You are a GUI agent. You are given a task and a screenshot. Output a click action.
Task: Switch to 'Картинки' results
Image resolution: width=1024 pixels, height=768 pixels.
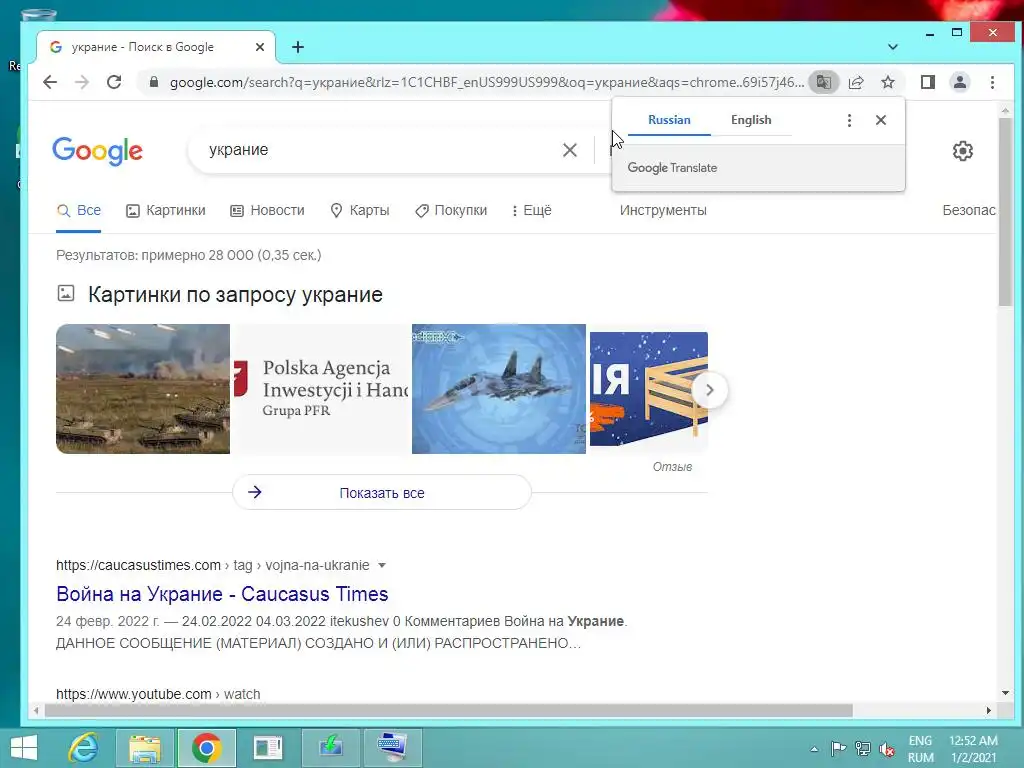tap(165, 210)
